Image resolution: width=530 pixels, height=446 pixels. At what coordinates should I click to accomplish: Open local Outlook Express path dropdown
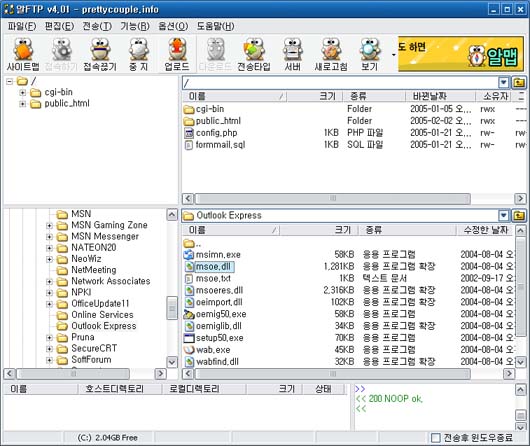click(503, 215)
